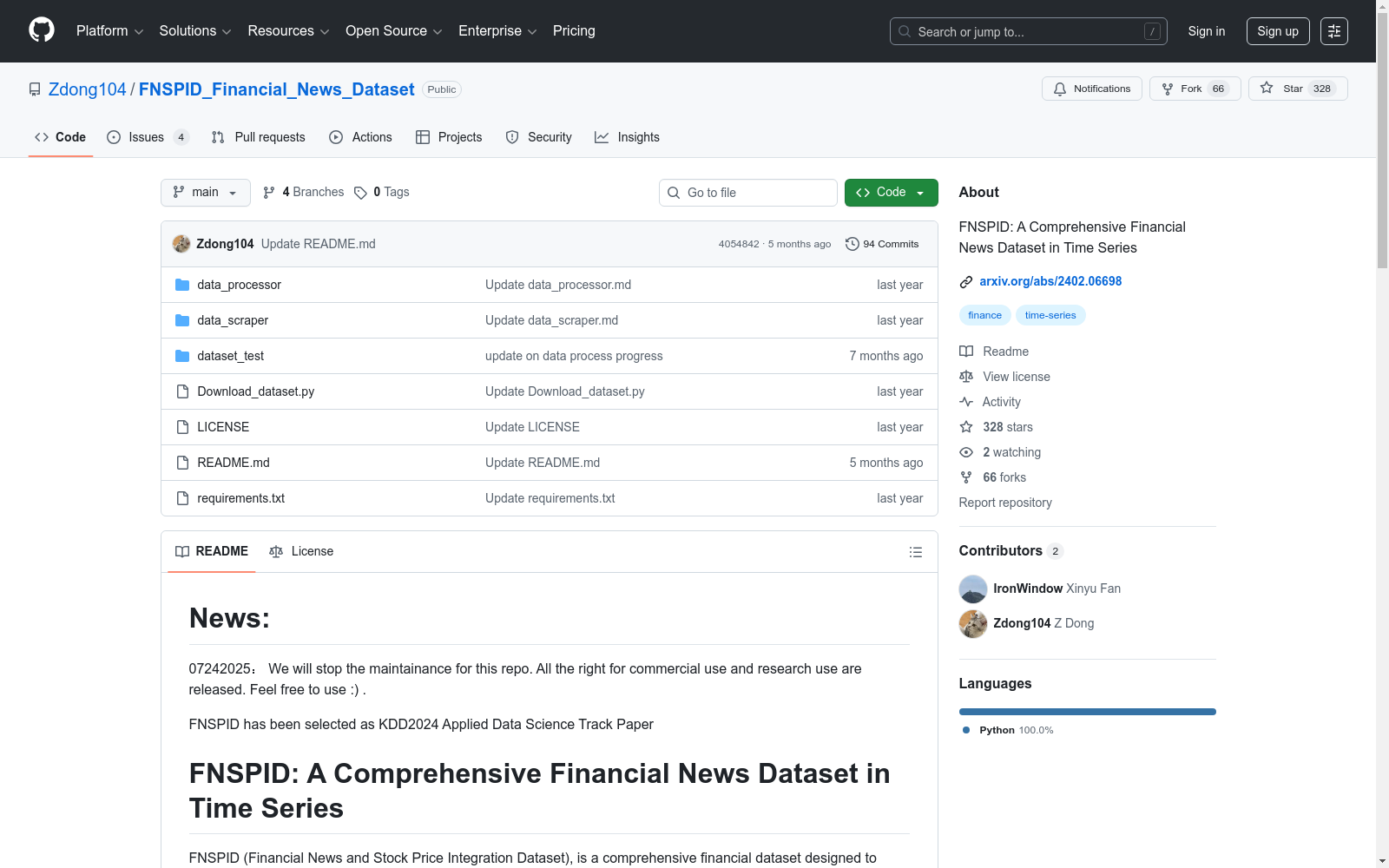Expand the Platform menu

(109, 31)
